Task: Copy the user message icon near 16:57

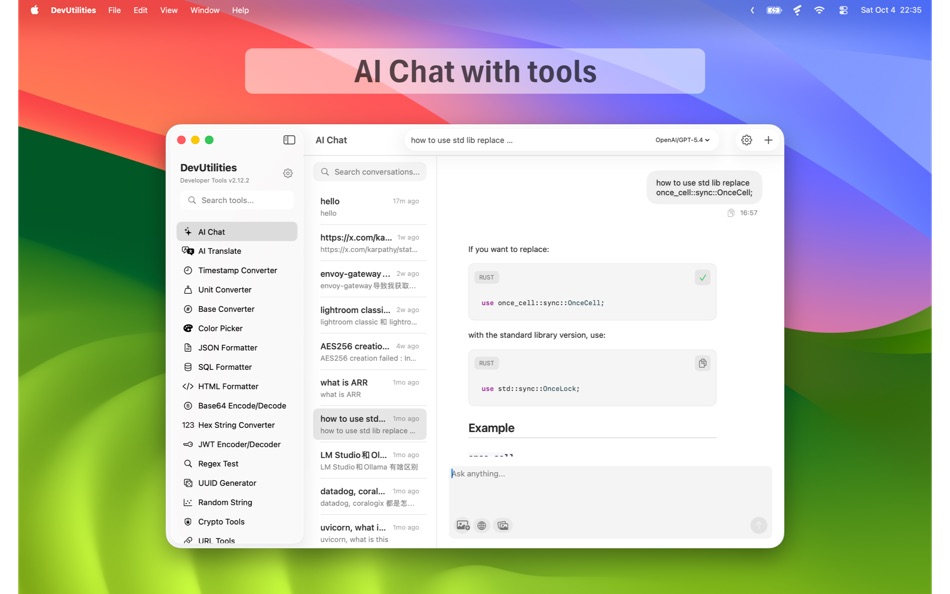Action: coord(731,213)
